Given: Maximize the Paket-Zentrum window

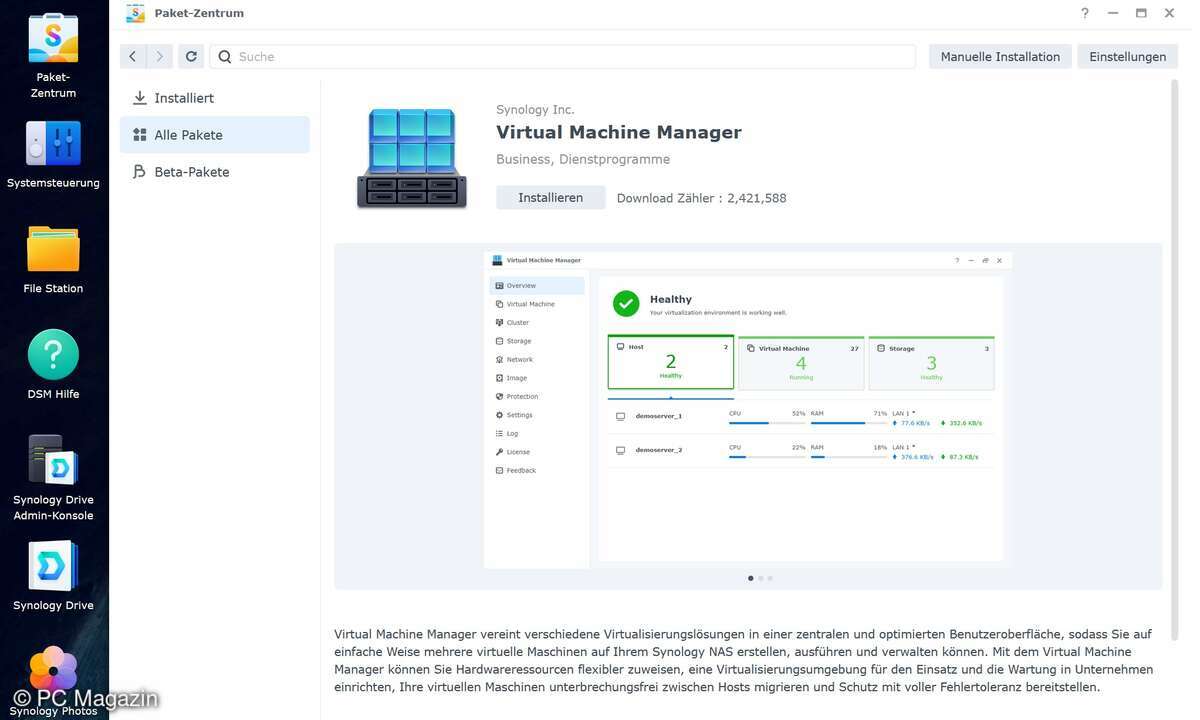Looking at the screenshot, I should click(1141, 13).
